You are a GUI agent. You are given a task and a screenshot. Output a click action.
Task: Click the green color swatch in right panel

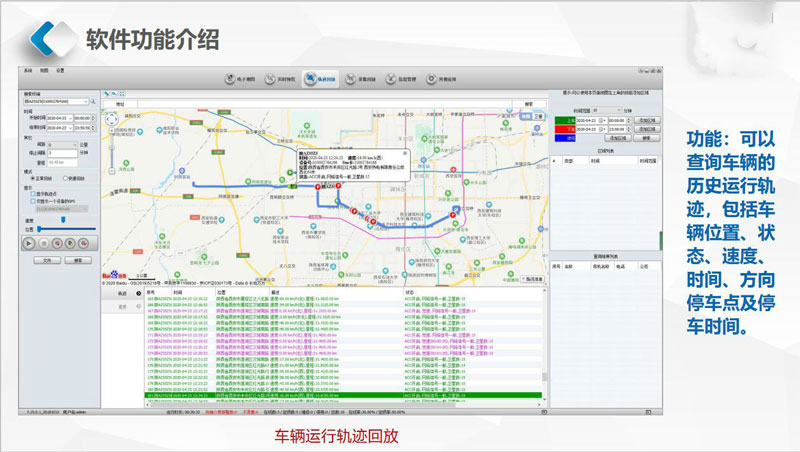tap(565, 120)
